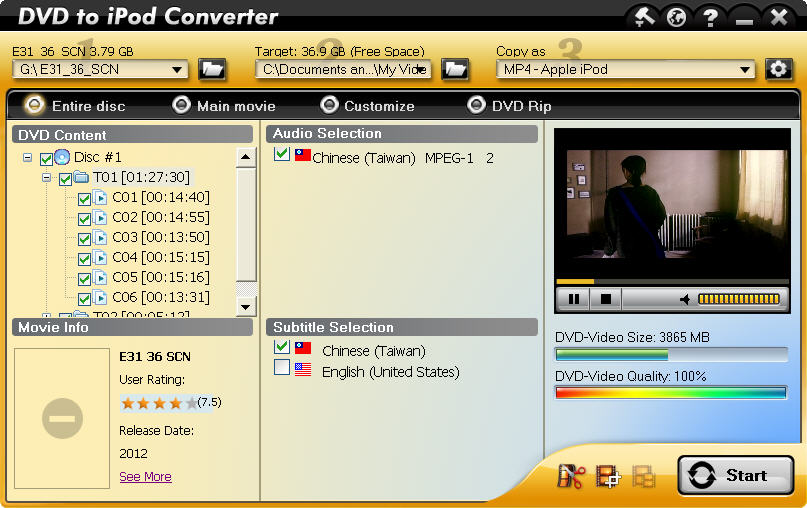Click the DVD-Video Size bar
807x508 pixels.
point(671,354)
